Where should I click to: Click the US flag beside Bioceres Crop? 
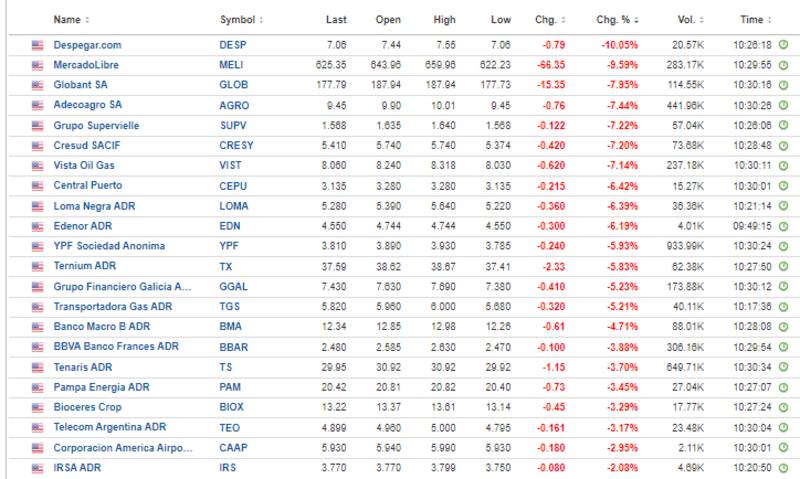38,408
